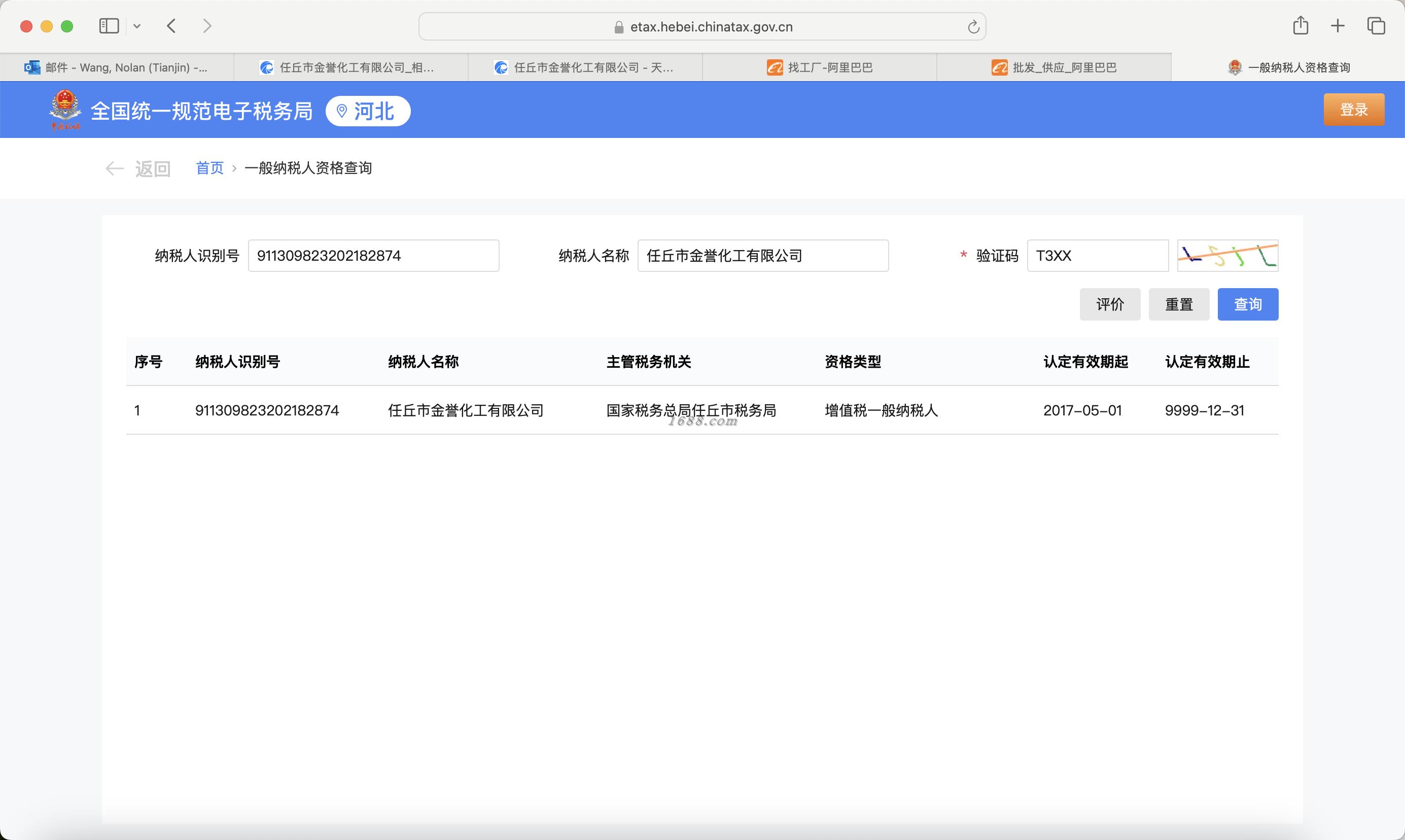
Task: Click the 重置 reset button
Action: [x=1179, y=304]
